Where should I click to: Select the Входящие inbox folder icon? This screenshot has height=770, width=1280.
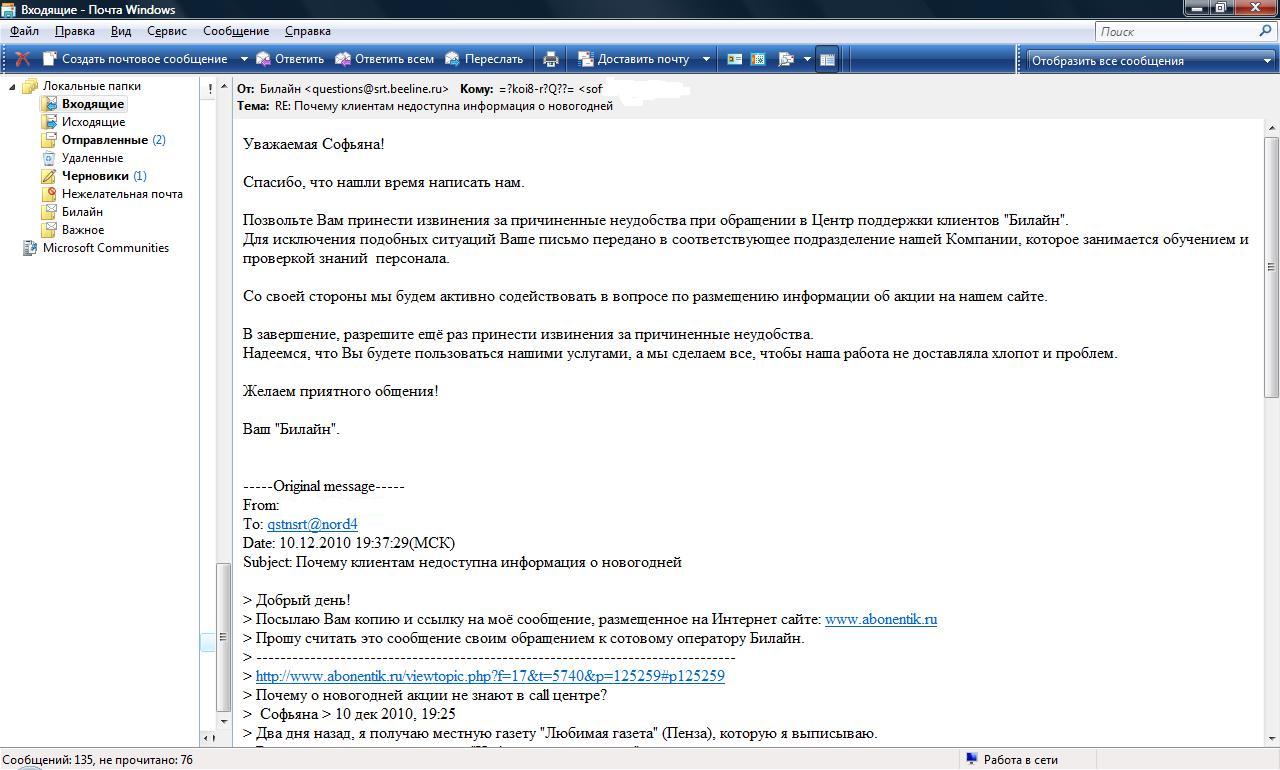(49, 104)
